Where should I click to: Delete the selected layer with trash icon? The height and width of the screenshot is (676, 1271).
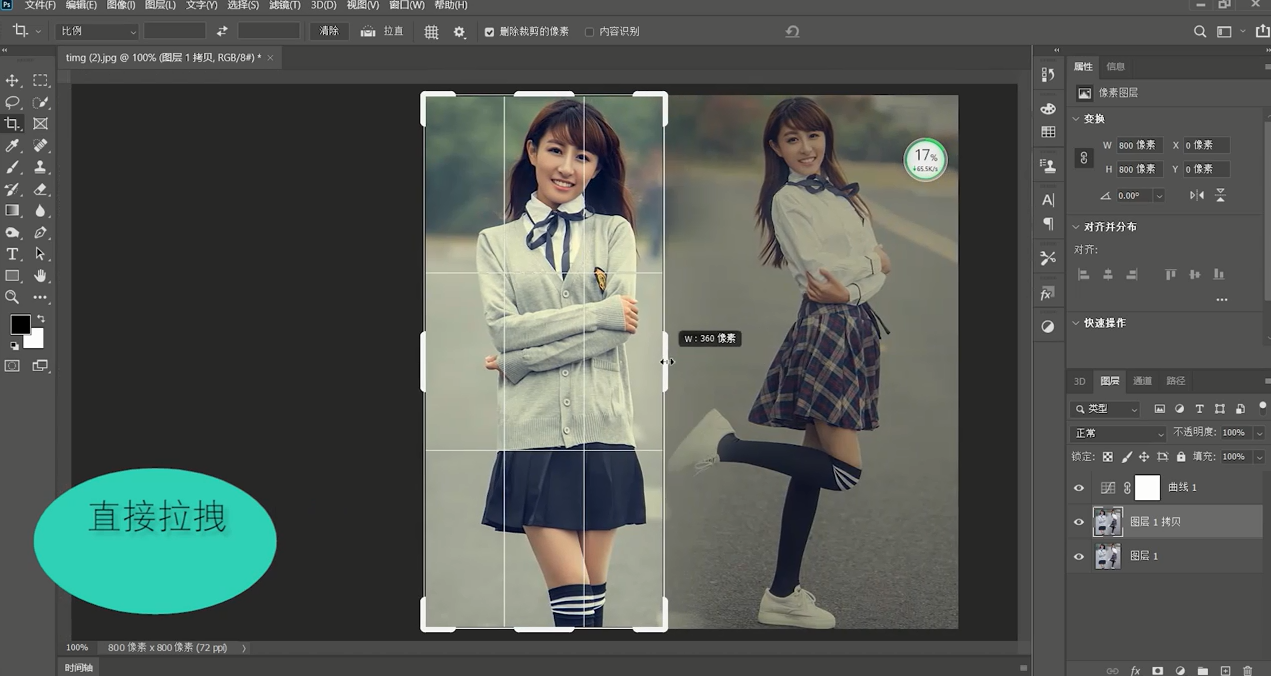click(1247, 671)
